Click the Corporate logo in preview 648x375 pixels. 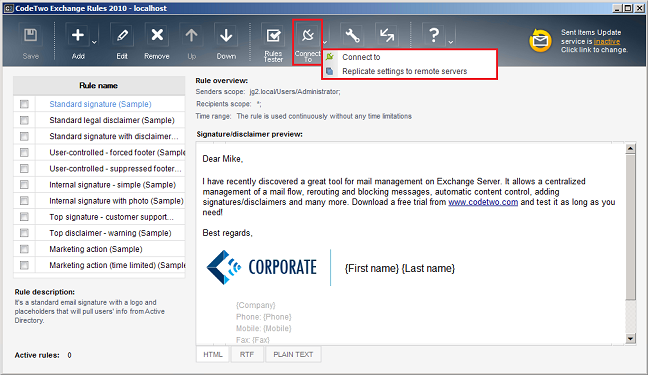click(x=262, y=268)
